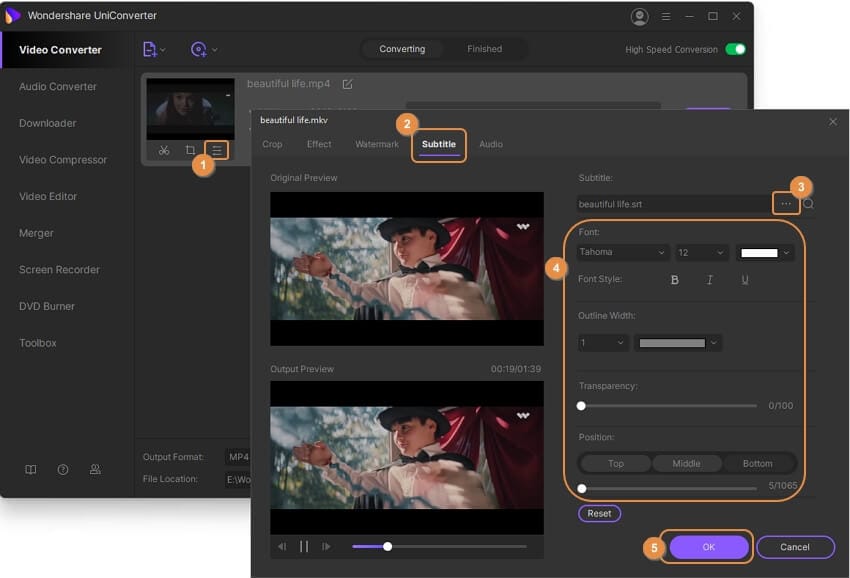Image resolution: width=850 pixels, height=578 pixels.
Task: Expand the Load DVD dropdown arrow
Action: pos(215,50)
